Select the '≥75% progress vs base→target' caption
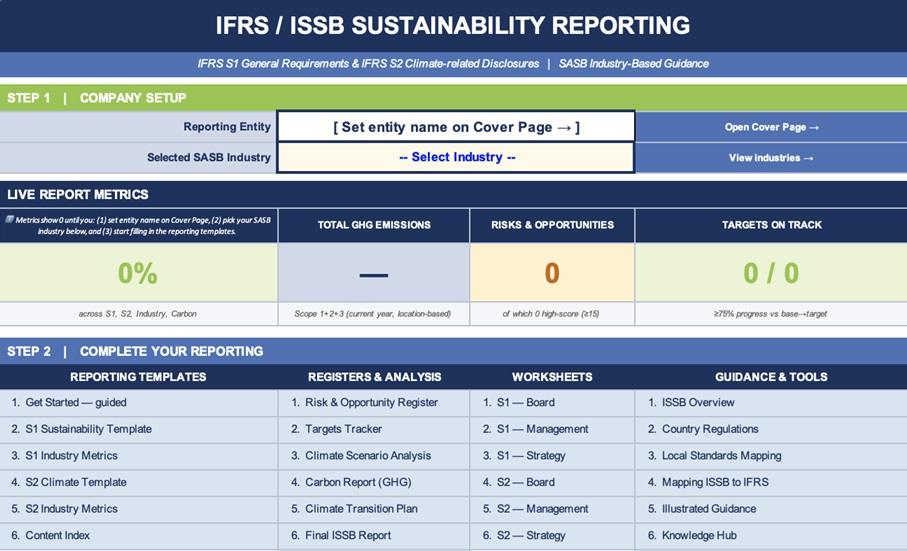 pos(771,314)
